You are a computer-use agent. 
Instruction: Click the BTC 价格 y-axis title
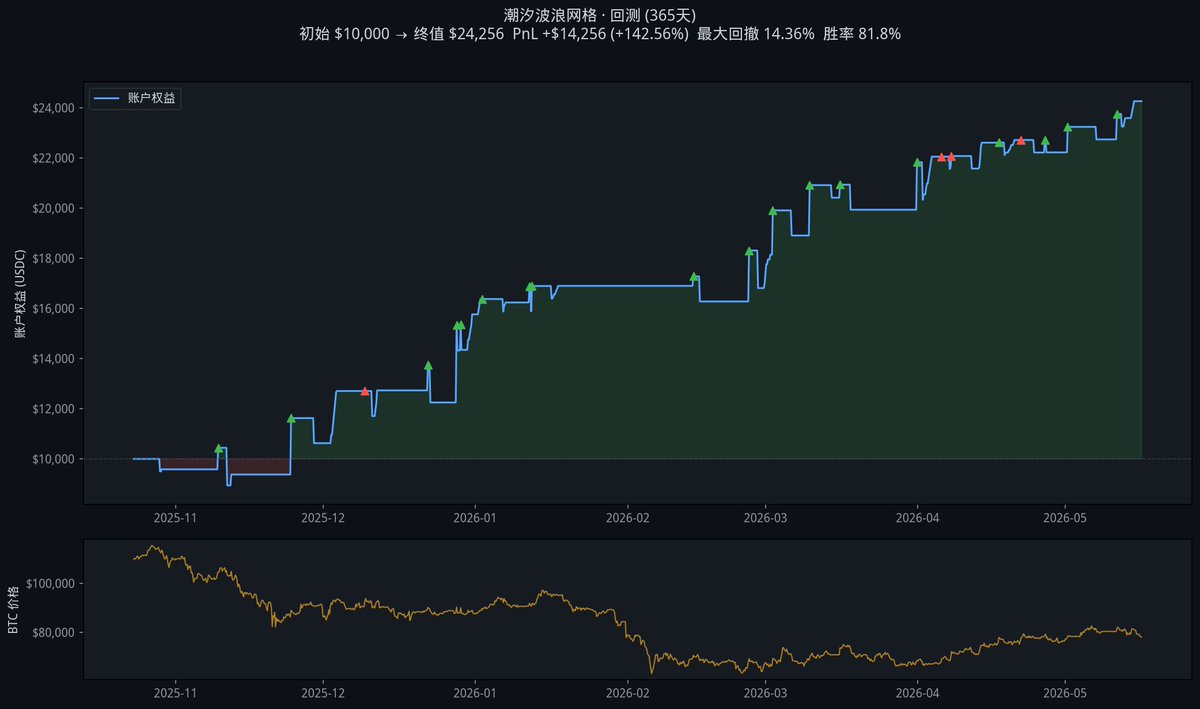(14, 609)
